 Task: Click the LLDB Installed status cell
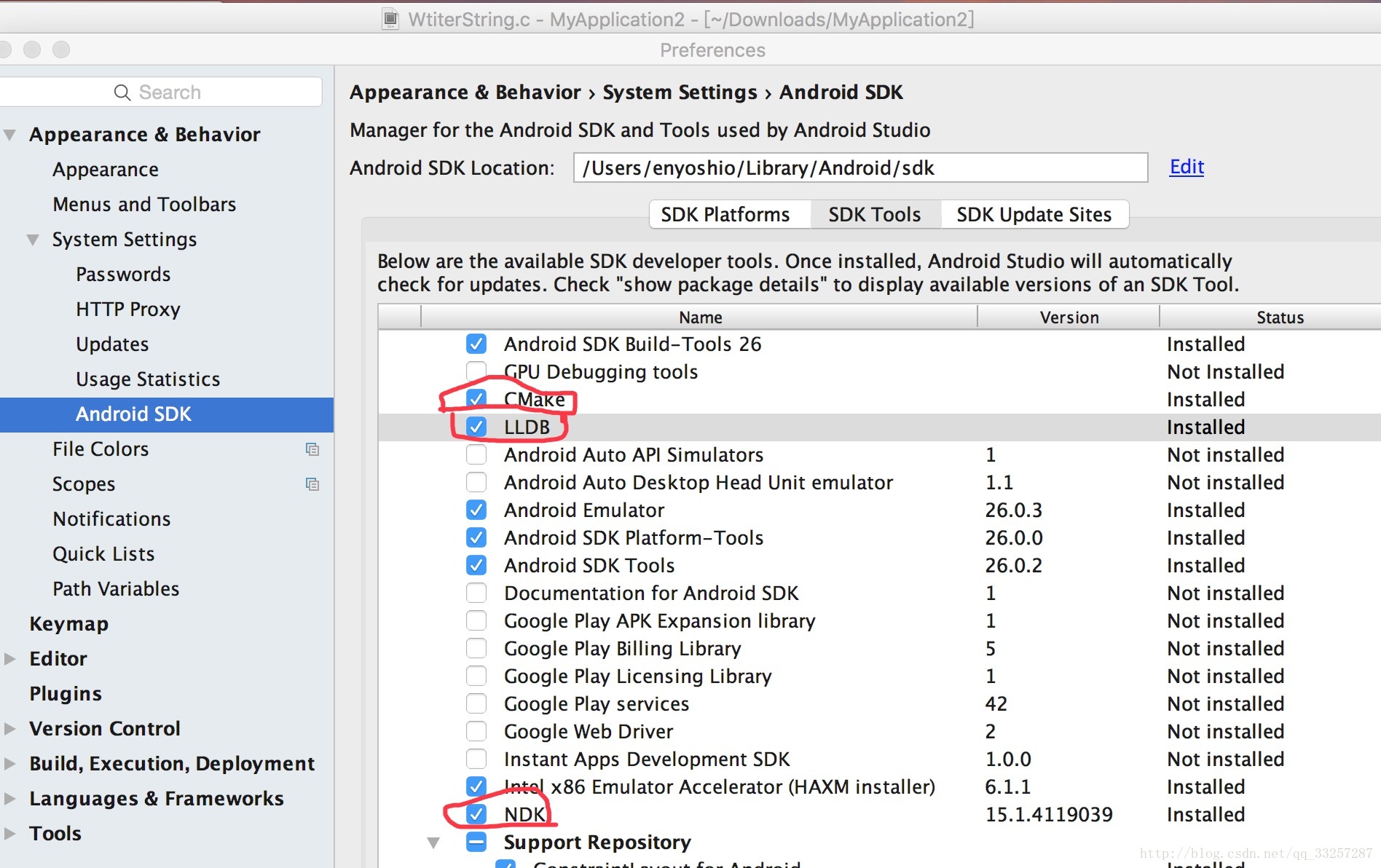point(1206,427)
